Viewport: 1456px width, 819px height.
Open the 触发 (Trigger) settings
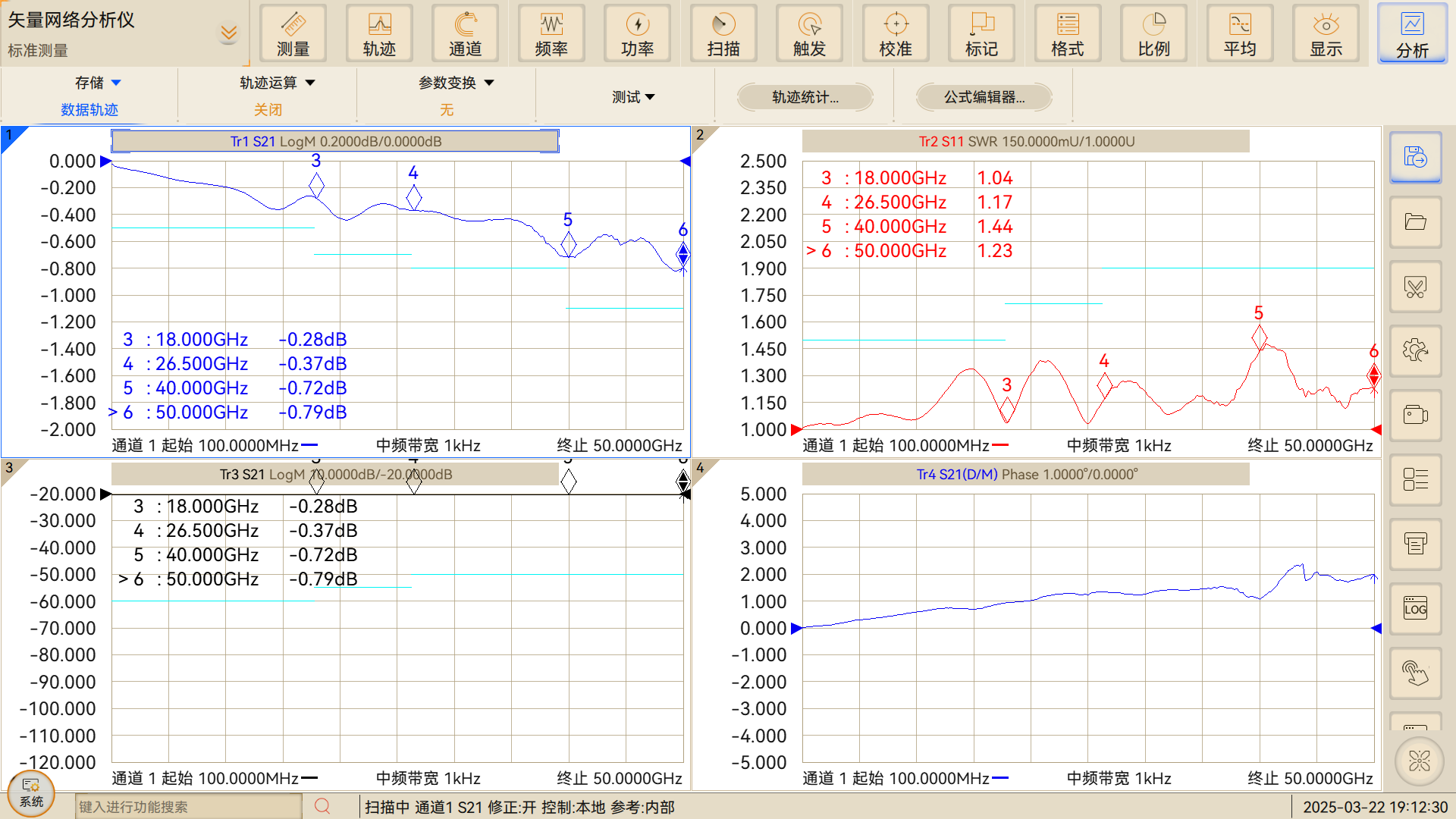(810, 33)
